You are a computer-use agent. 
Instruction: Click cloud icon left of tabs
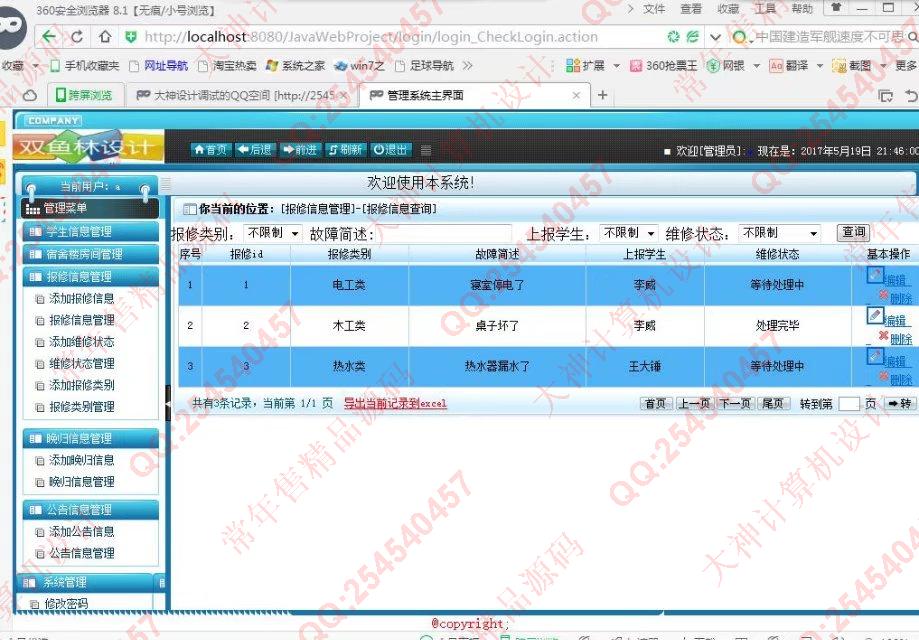click(x=29, y=95)
